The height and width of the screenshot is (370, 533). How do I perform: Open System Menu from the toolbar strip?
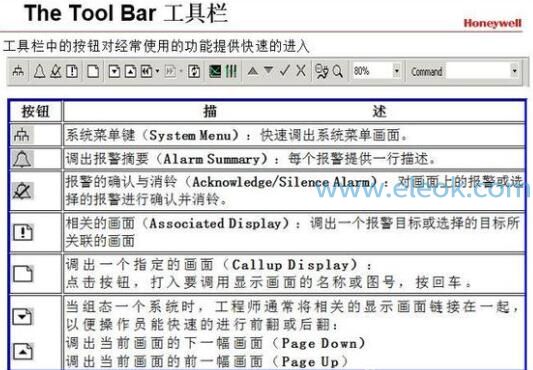pyautogui.click(x=18, y=71)
